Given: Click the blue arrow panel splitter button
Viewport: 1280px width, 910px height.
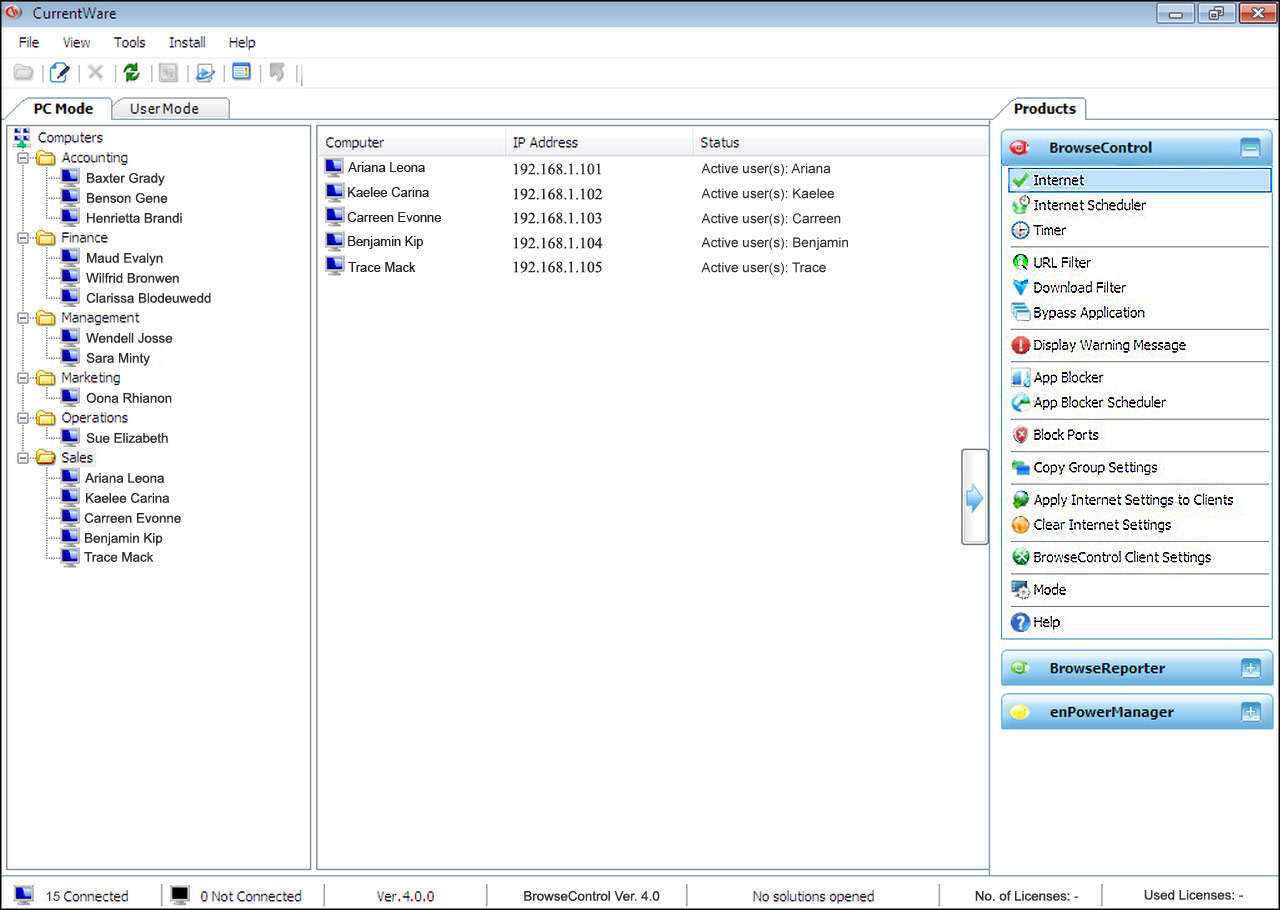Looking at the screenshot, I should tap(974, 497).
